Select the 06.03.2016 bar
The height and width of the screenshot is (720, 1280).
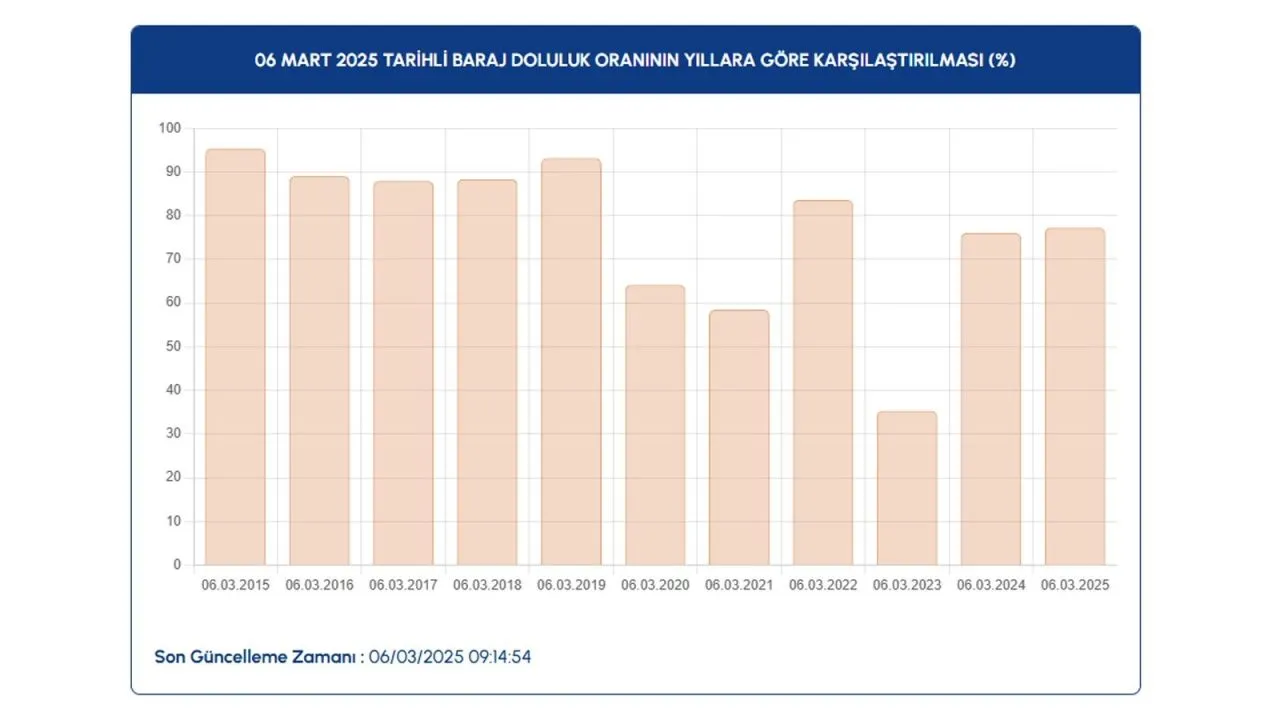tap(319, 371)
